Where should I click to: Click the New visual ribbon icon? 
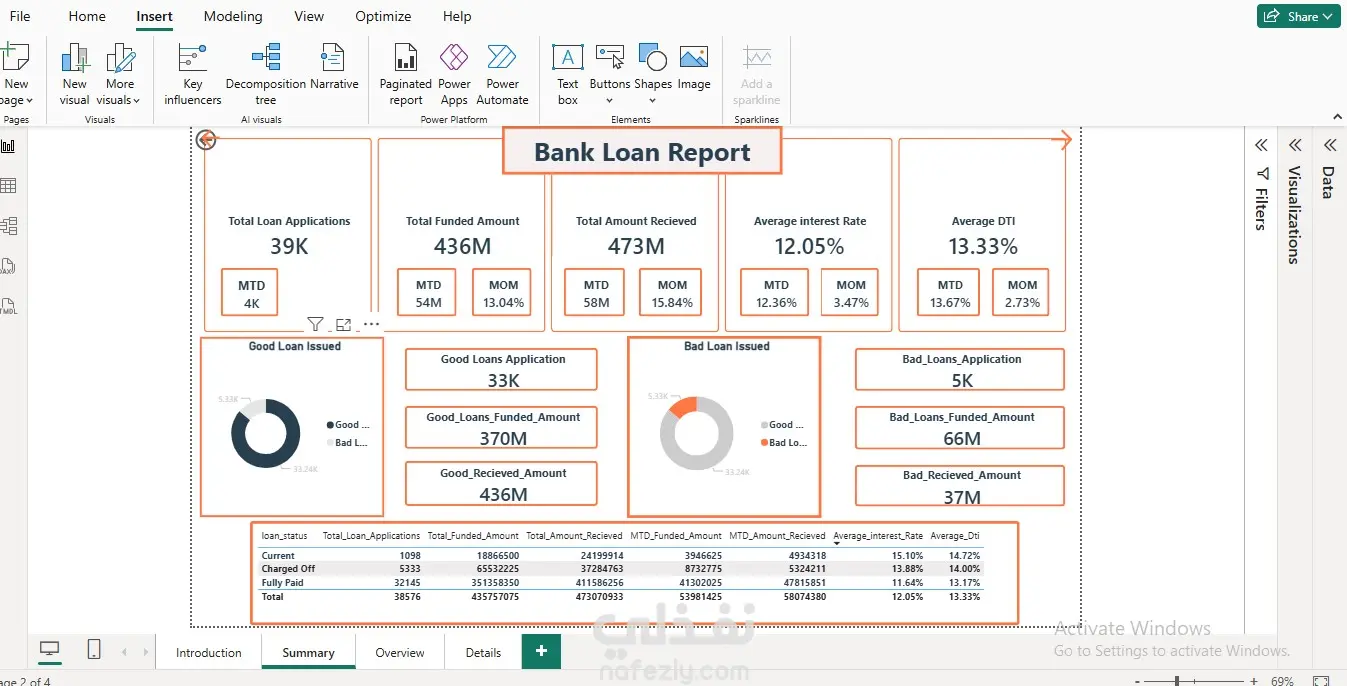point(74,73)
